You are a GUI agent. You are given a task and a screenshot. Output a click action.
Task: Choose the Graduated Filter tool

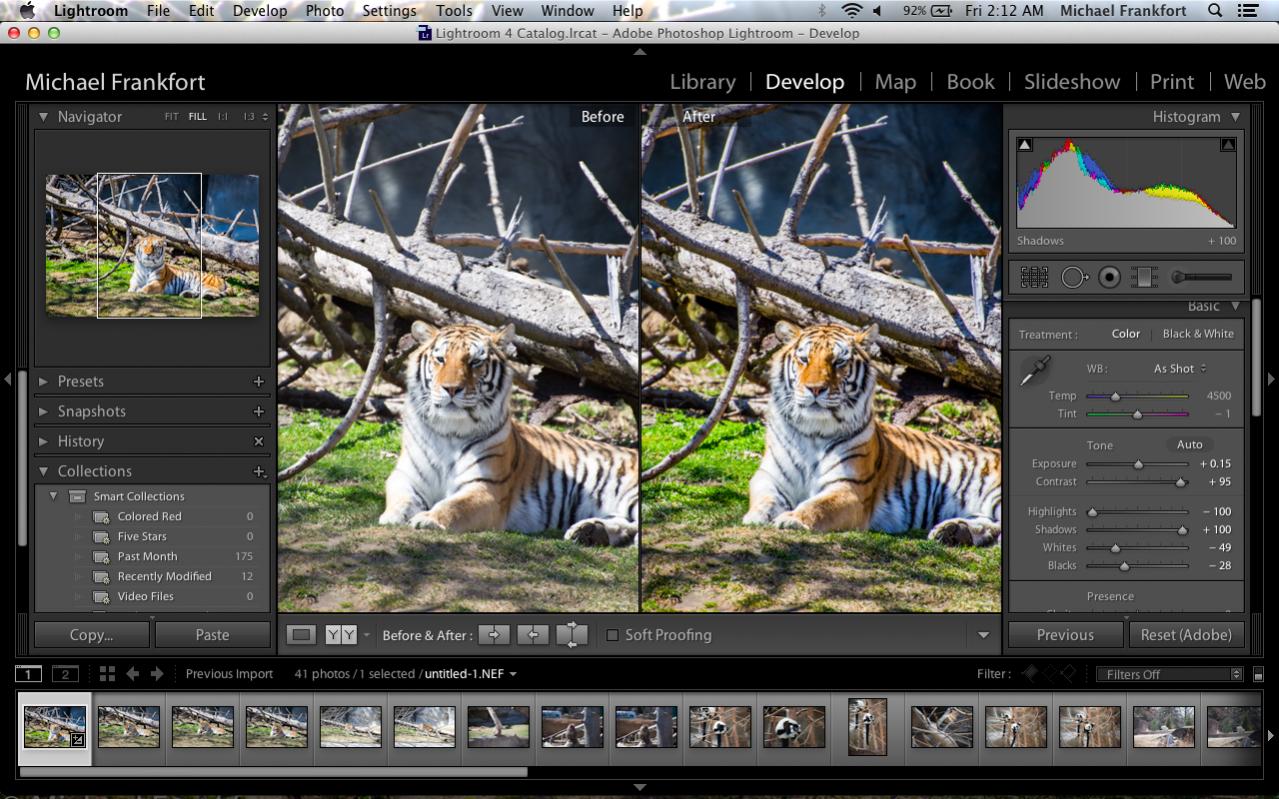[1143, 277]
